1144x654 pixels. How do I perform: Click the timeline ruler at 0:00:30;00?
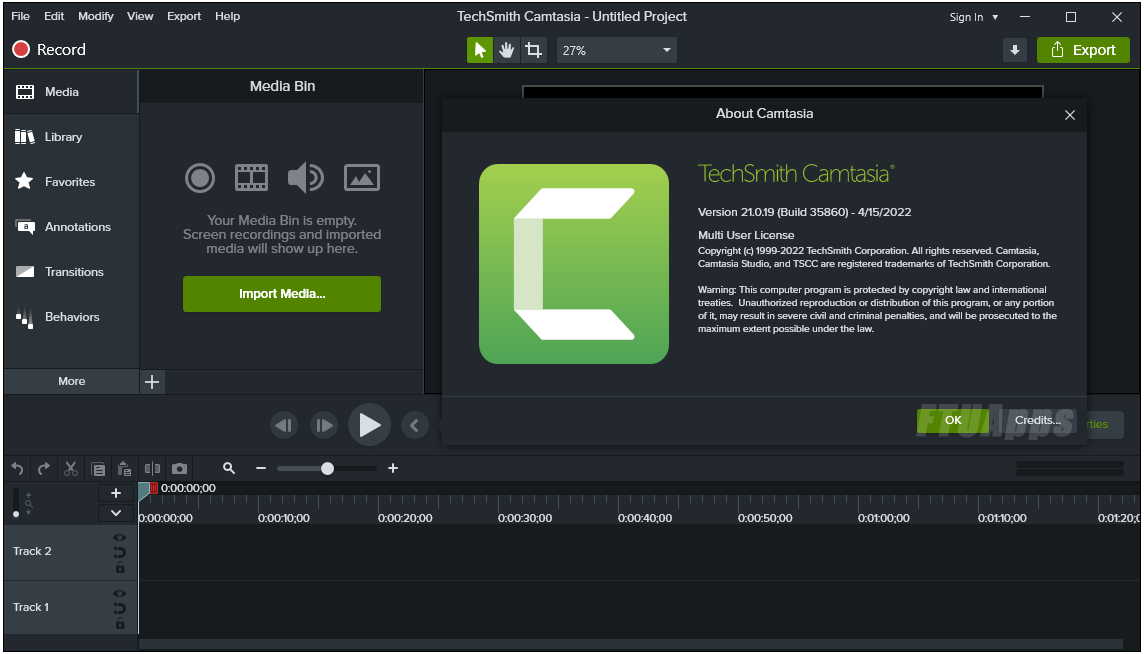tap(525, 518)
